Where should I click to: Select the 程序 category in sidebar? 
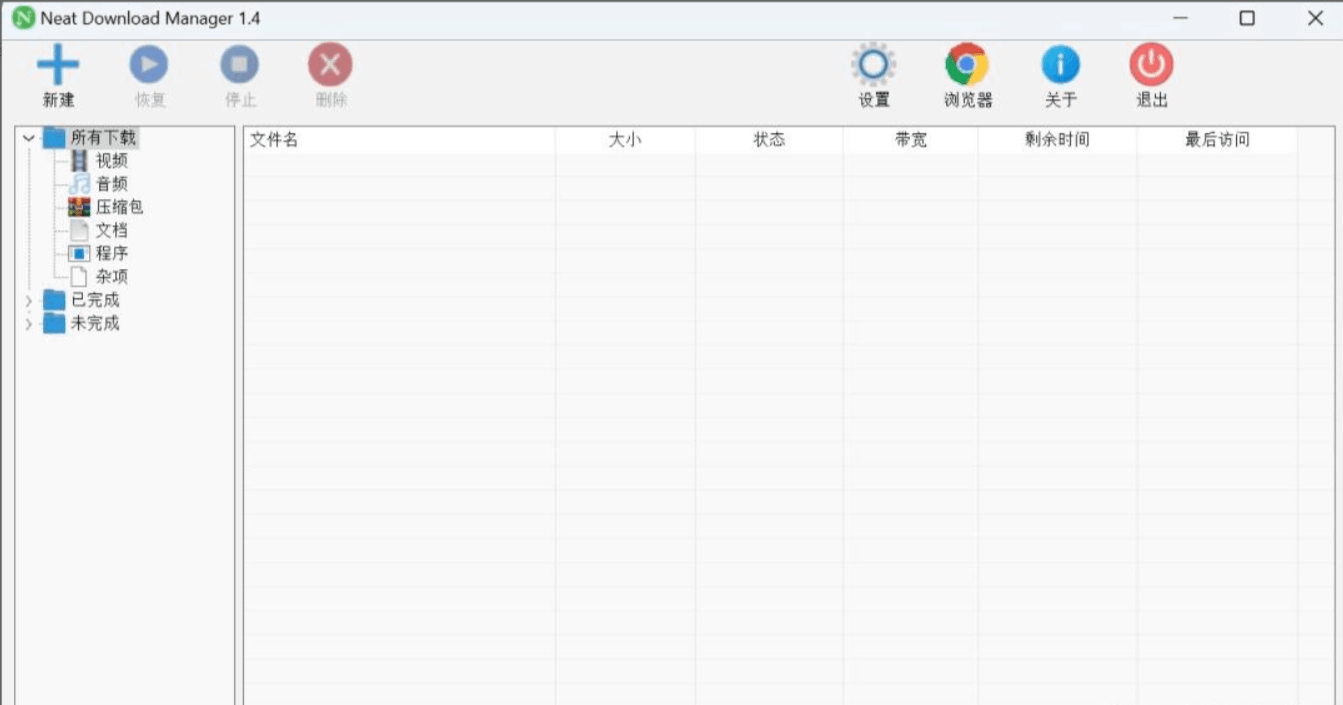coord(113,252)
